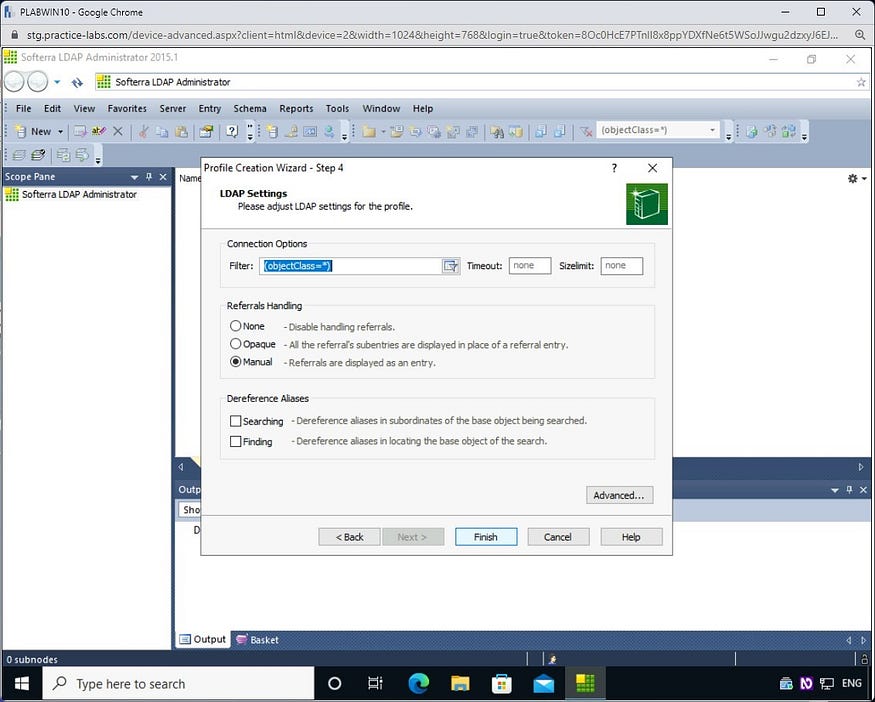Click the Windows Start button
Screen dimensions: 875x702
[x=22, y=684]
